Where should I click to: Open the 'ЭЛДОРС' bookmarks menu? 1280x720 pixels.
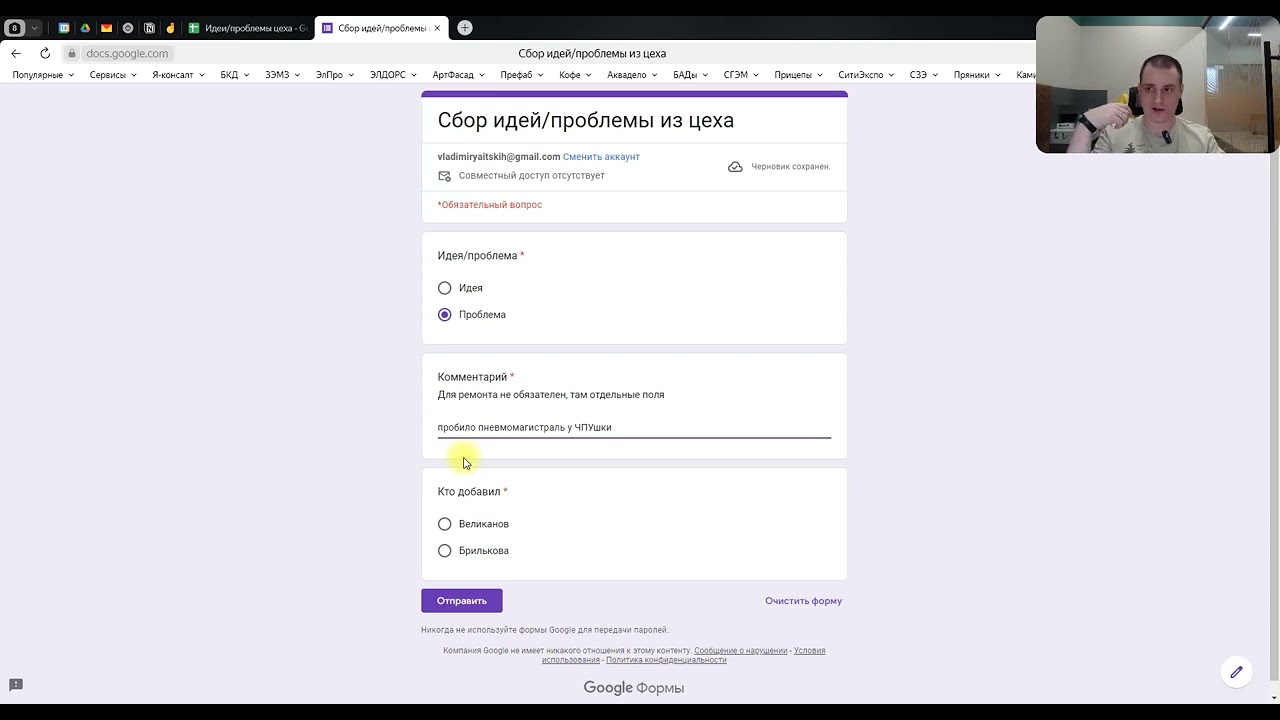393,75
